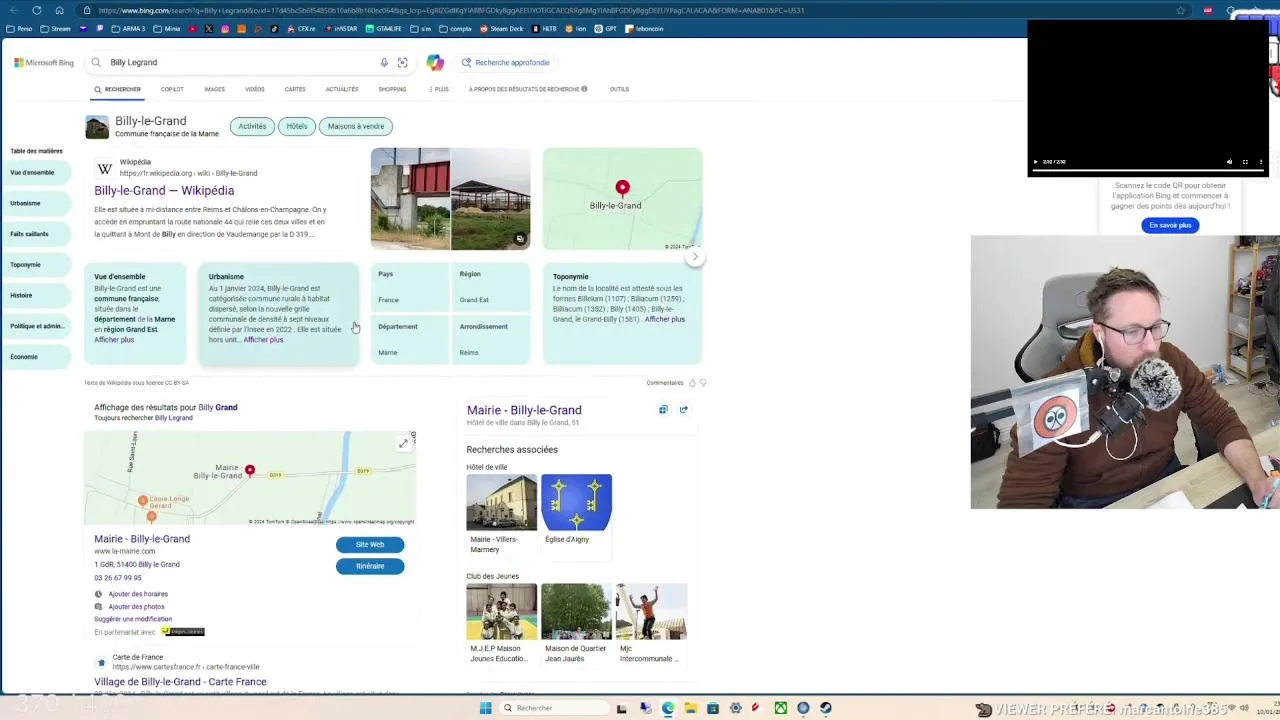Open Microsoft Edge from the taskbar

coord(668,708)
